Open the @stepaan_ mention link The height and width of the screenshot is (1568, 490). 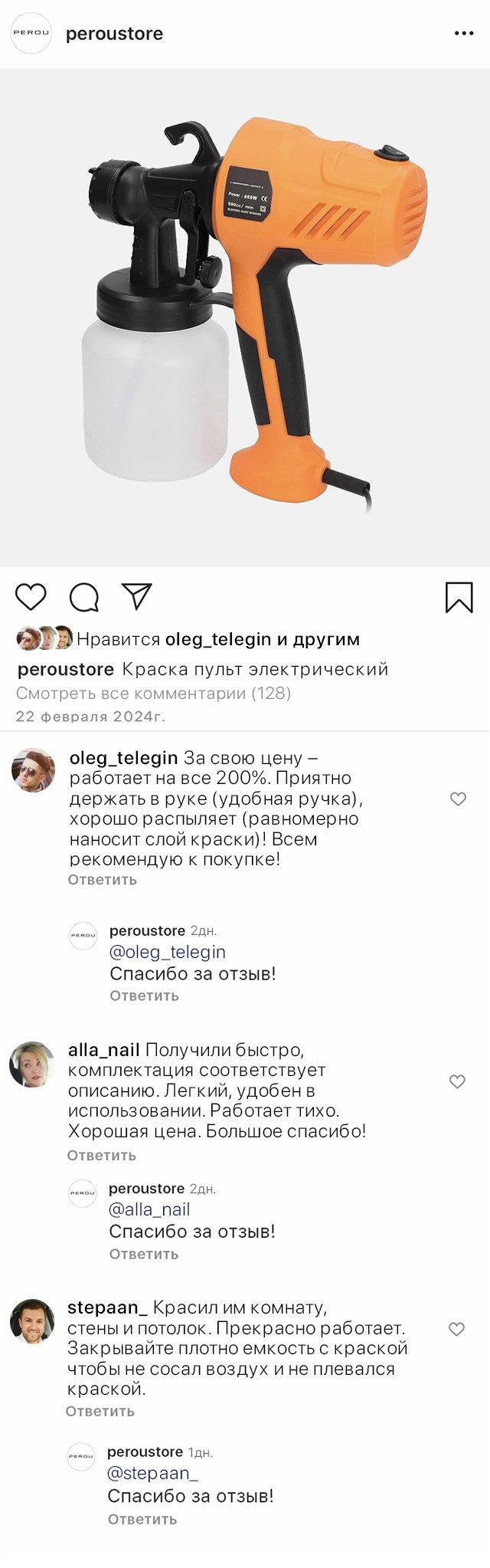(152, 1473)
